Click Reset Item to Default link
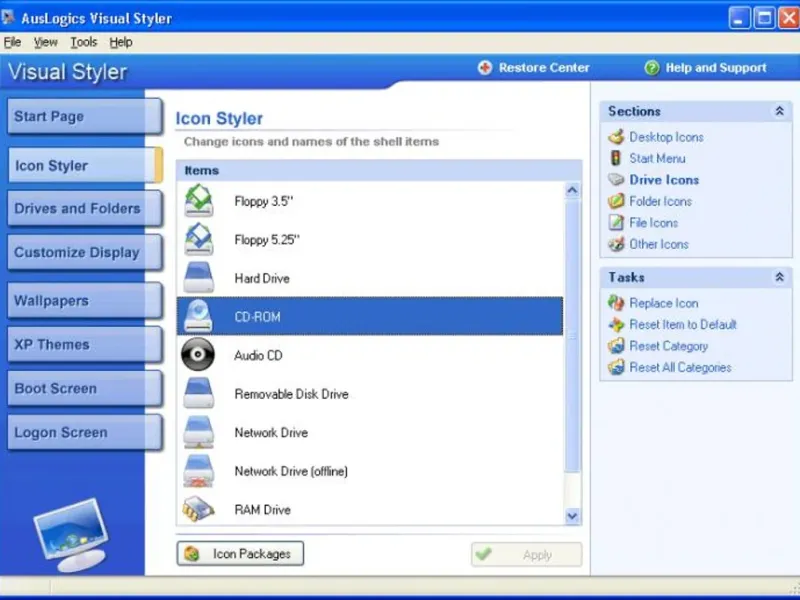Screen dimensions: 800x600 tap(683, 324)
